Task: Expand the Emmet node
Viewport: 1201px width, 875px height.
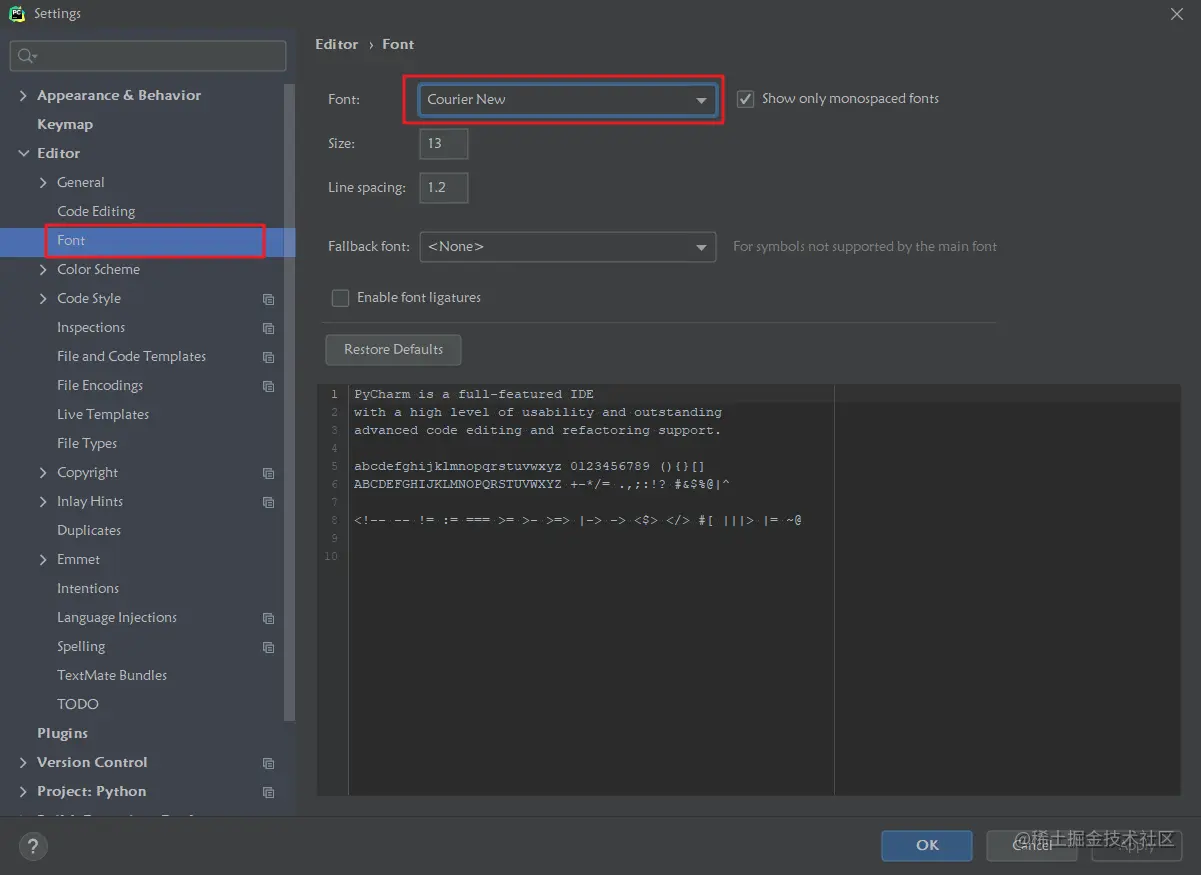Action: 43,560
